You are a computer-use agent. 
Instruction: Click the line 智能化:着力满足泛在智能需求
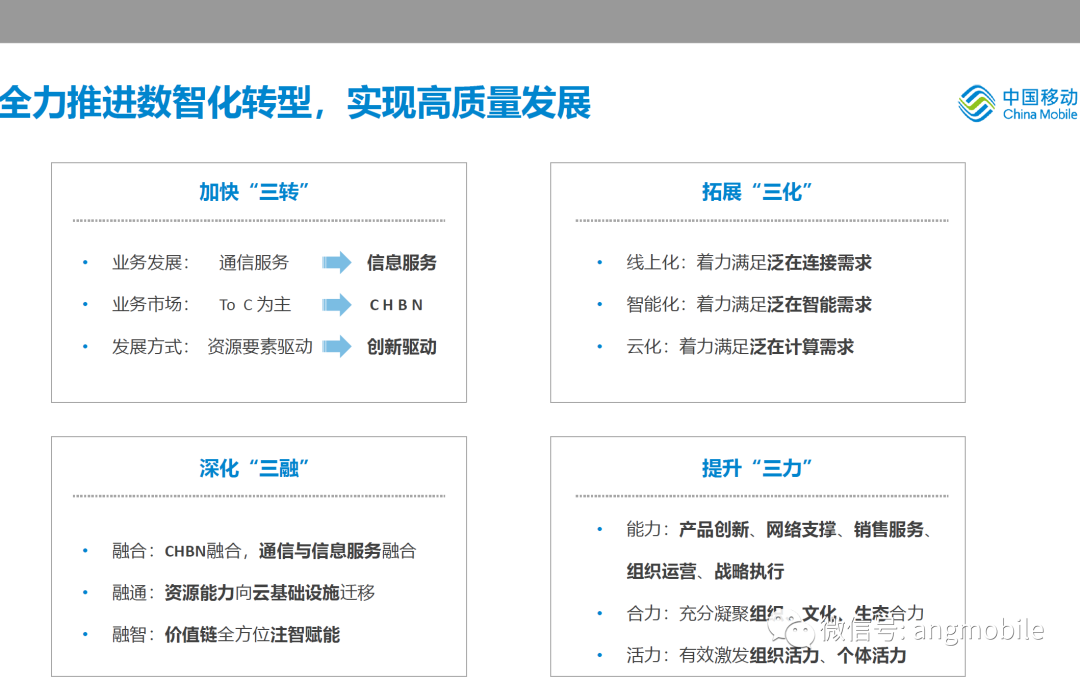[749, 304]
